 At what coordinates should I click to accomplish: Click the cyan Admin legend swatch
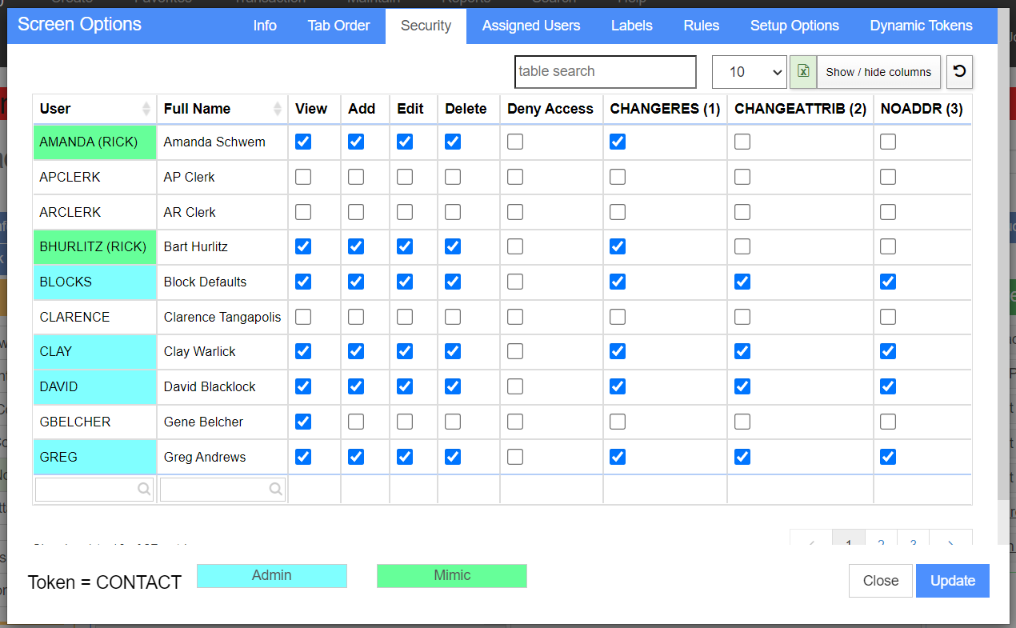pyautogui.click(x=271, y=576)
